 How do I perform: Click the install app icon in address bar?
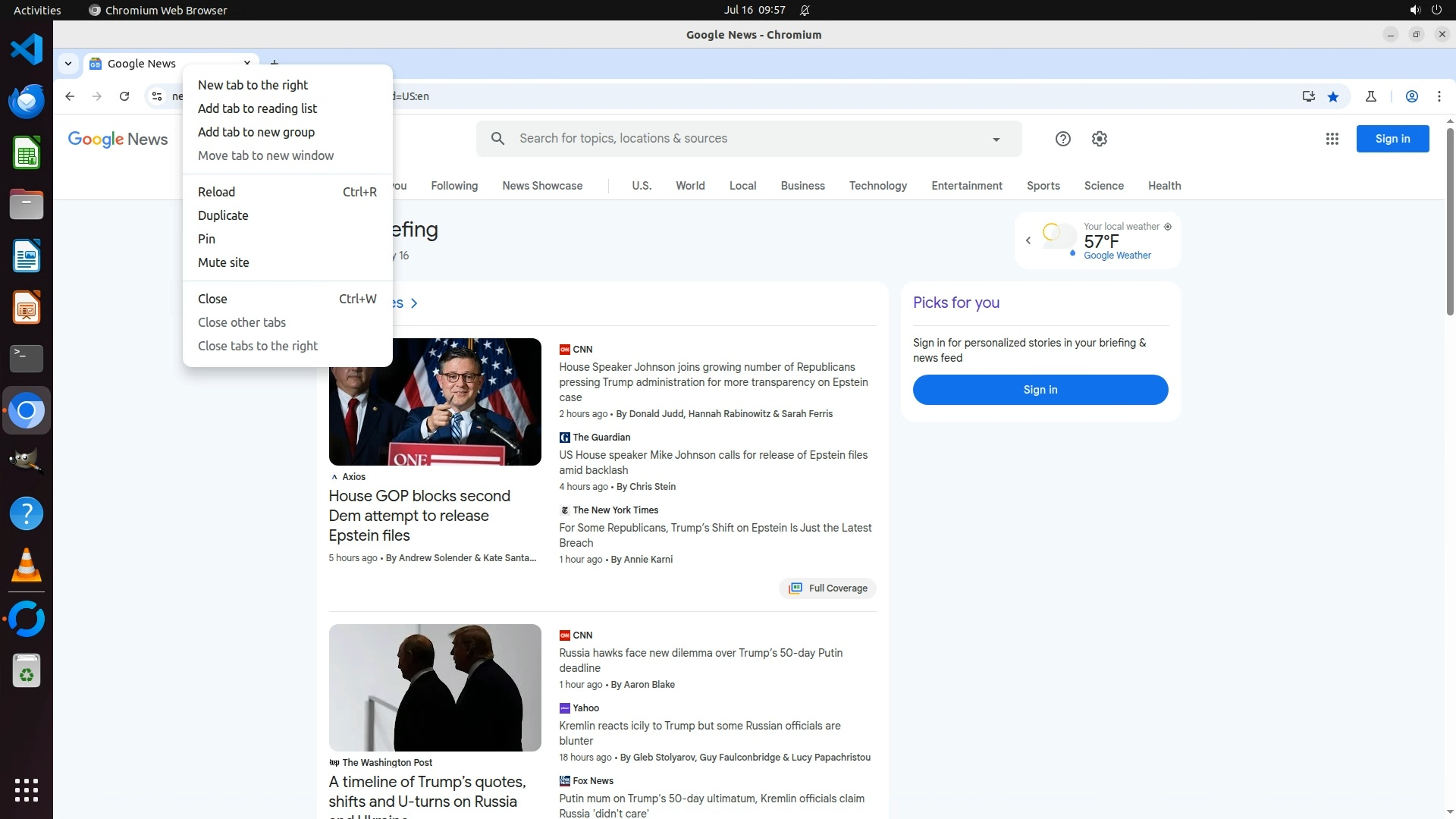click(x=1308, y=96)
